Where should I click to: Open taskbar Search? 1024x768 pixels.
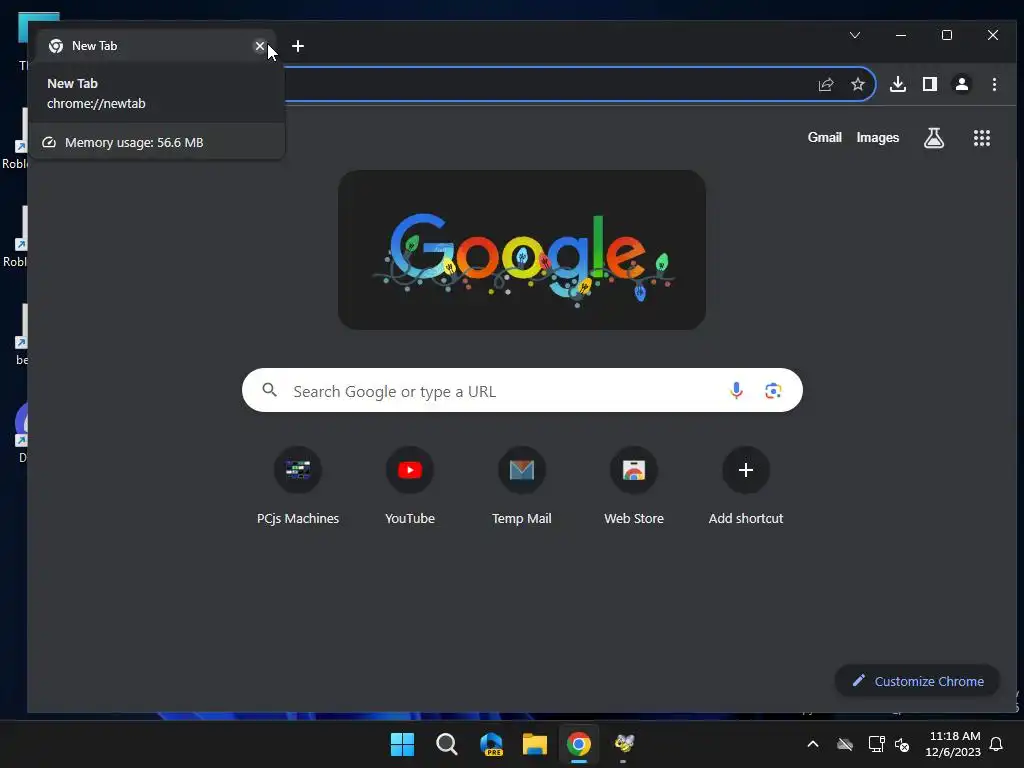click(x=447, y=744)
